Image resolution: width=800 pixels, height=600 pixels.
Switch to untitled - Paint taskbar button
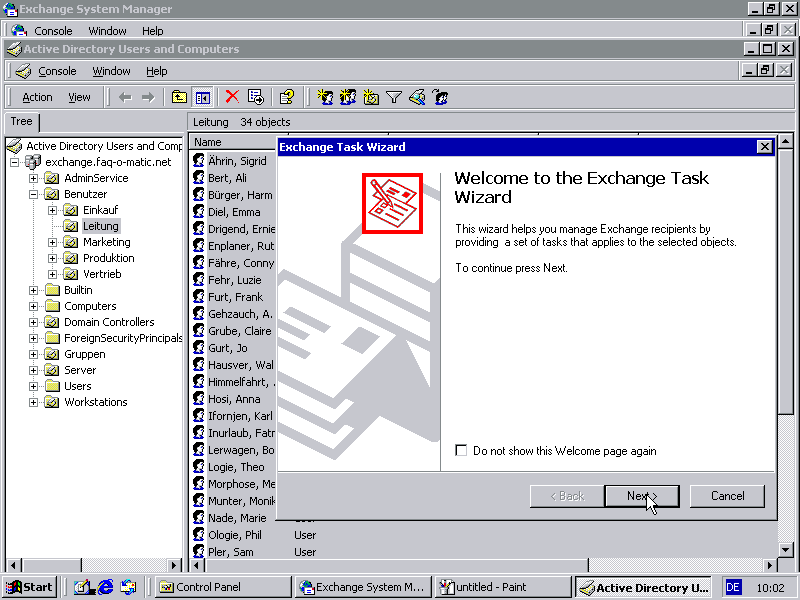tap(503, 587)
